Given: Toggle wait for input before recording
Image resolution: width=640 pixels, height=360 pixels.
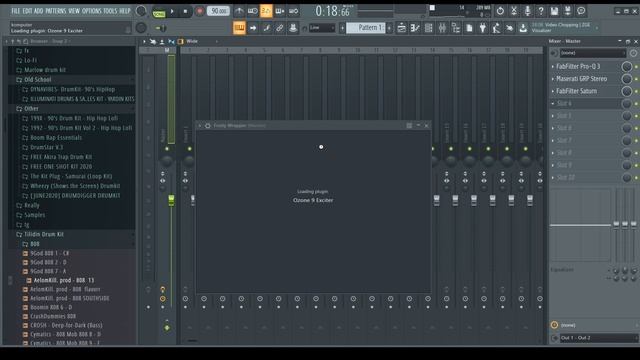Looking at the screenshot, I should tap(253, 11).
